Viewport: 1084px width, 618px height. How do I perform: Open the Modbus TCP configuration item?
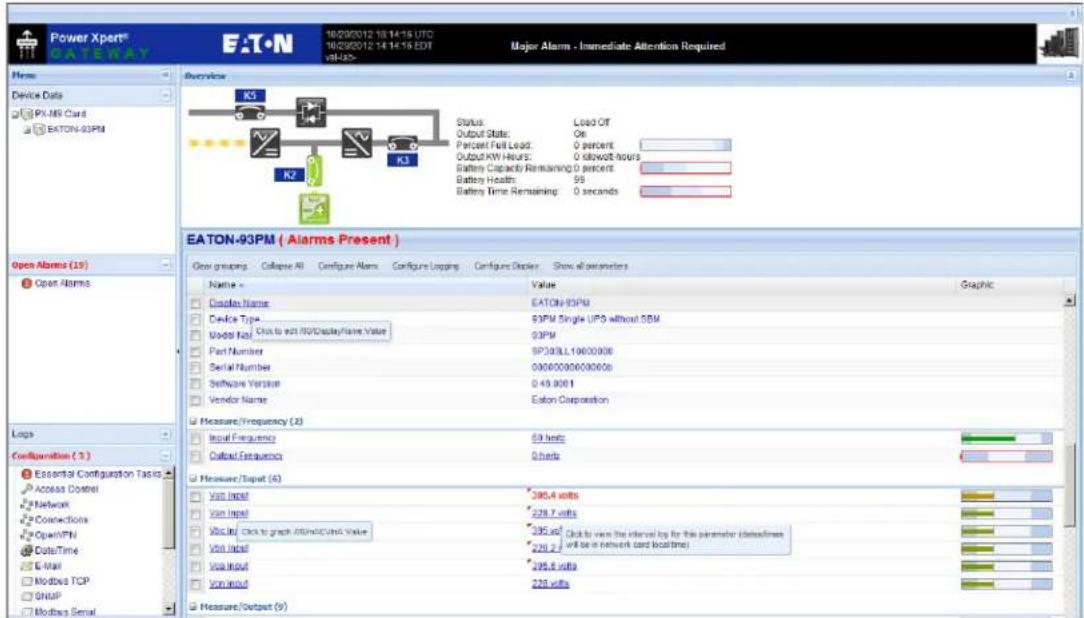point(56,581)
